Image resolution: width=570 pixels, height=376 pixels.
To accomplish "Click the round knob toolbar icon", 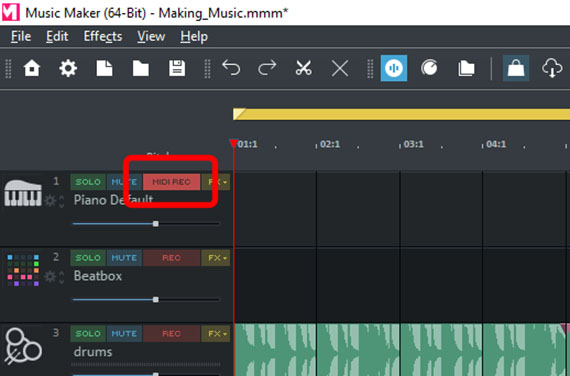I will coord(429,68).
